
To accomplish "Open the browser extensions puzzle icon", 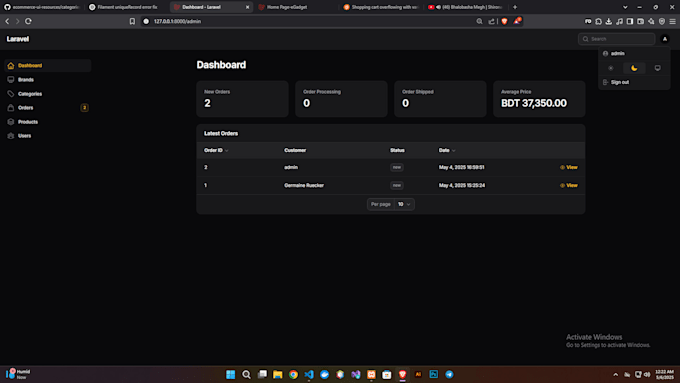I will point(598,21).
